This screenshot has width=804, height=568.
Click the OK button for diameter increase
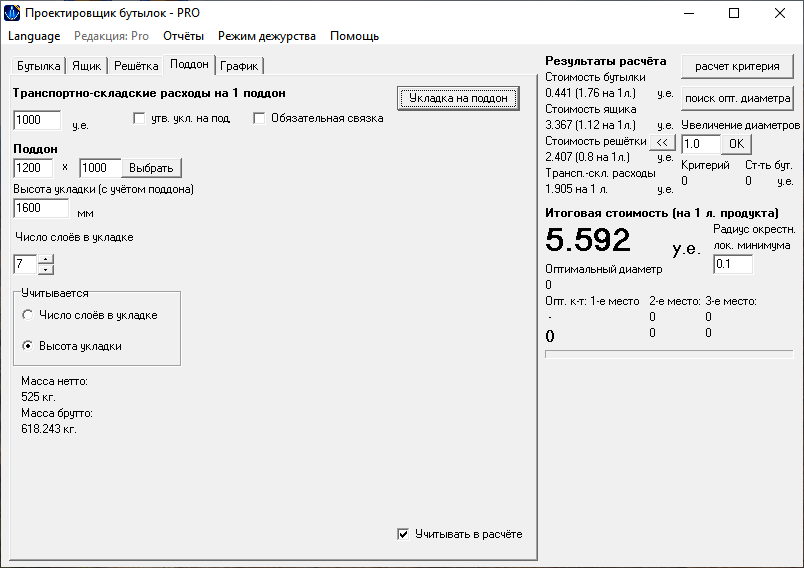click(x=736, y=144)
